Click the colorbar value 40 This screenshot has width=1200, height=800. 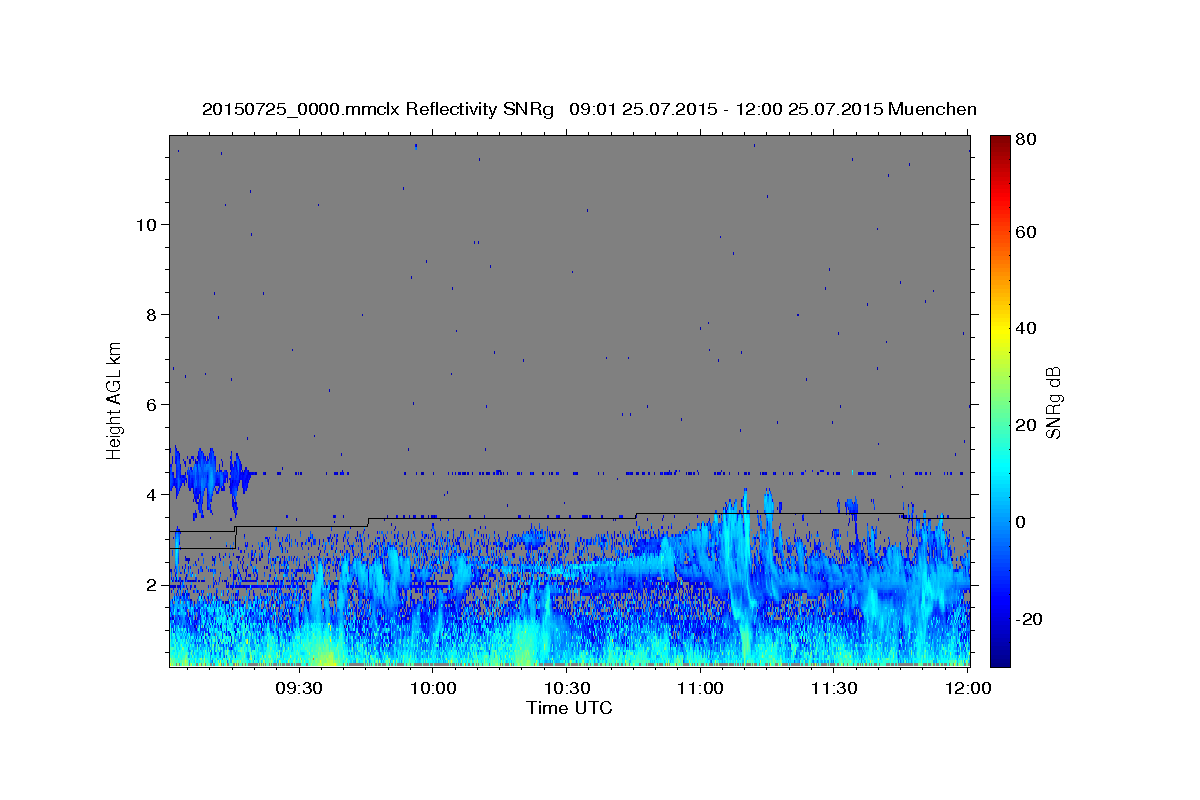click(x=1028, y=328)
